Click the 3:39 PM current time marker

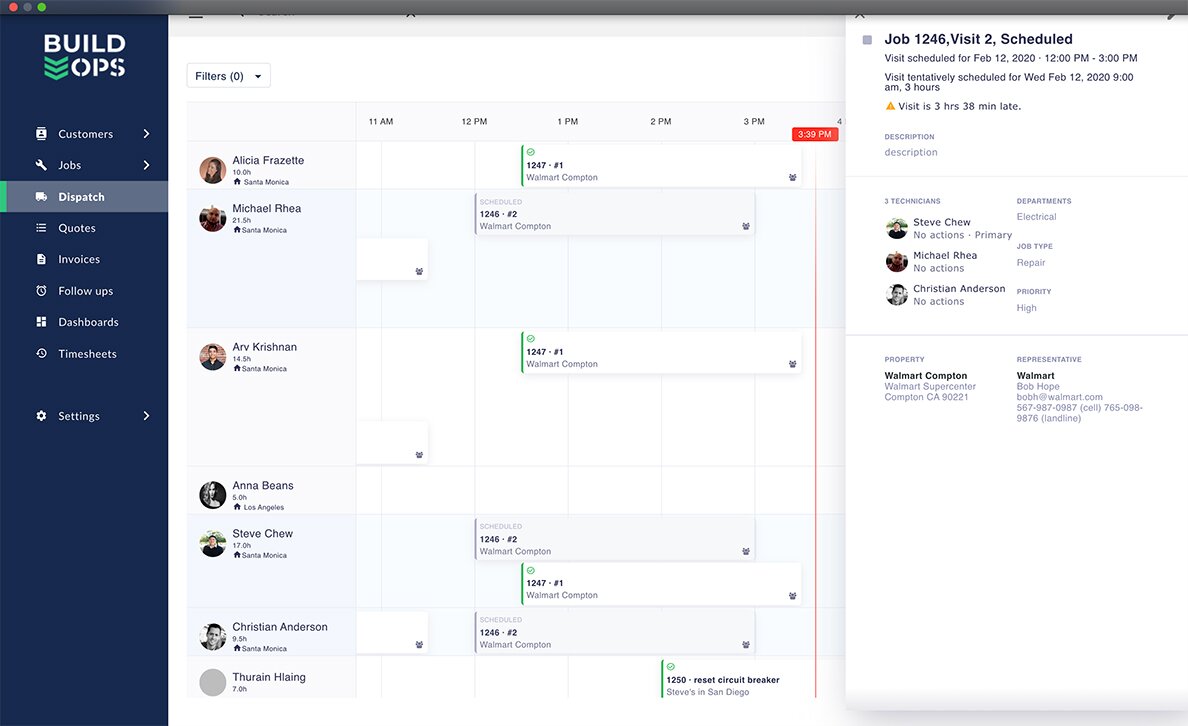pyautogui.click(x=814, y=134)
